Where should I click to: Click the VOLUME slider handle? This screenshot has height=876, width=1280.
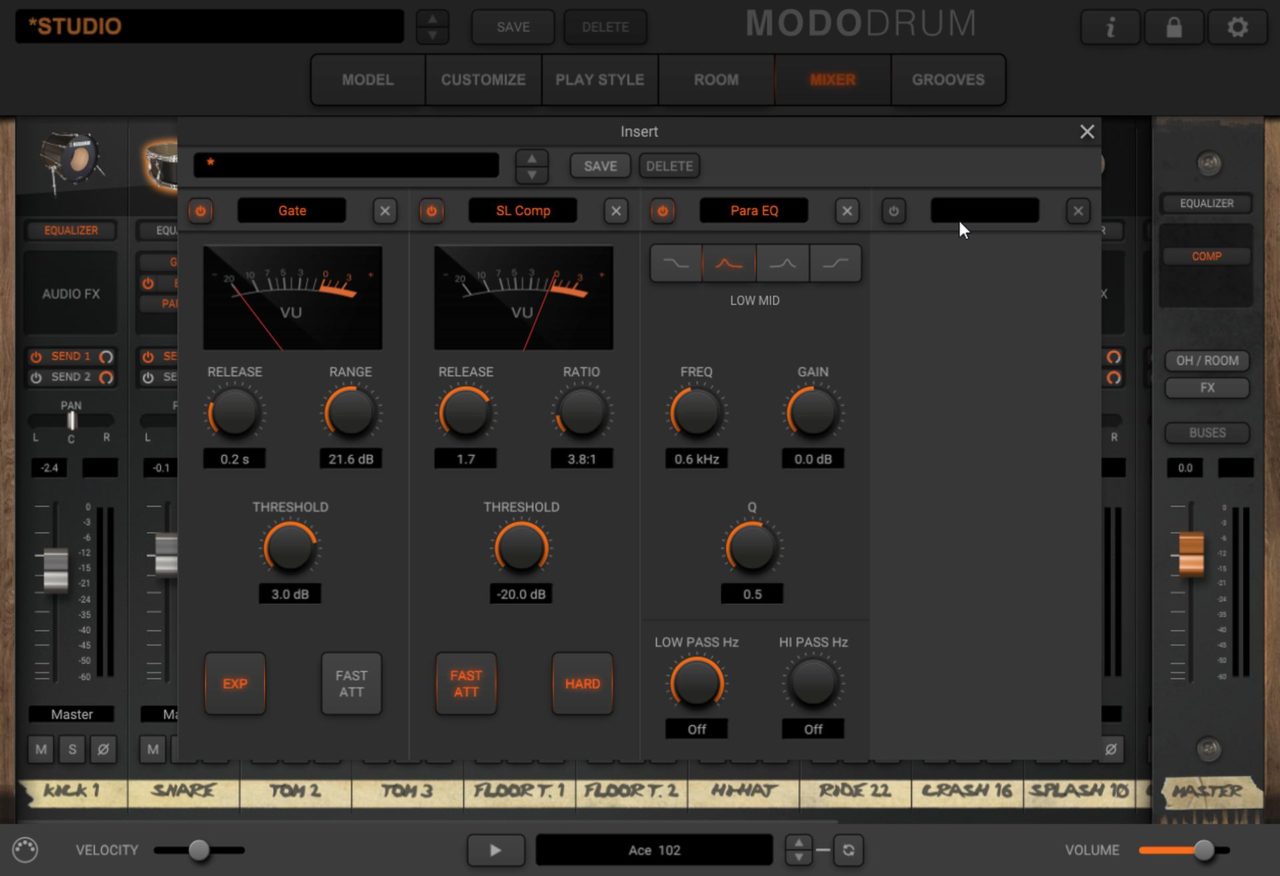pyautogui.click(x=1204, y=850)
